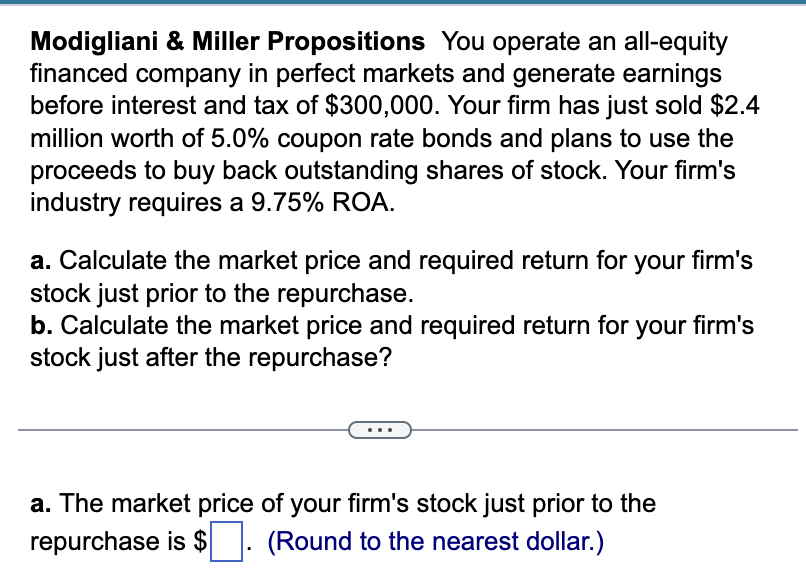806x586 pixels.
Task: Click the horizontal divider line right of ellipsis
Action: point(604,430)
